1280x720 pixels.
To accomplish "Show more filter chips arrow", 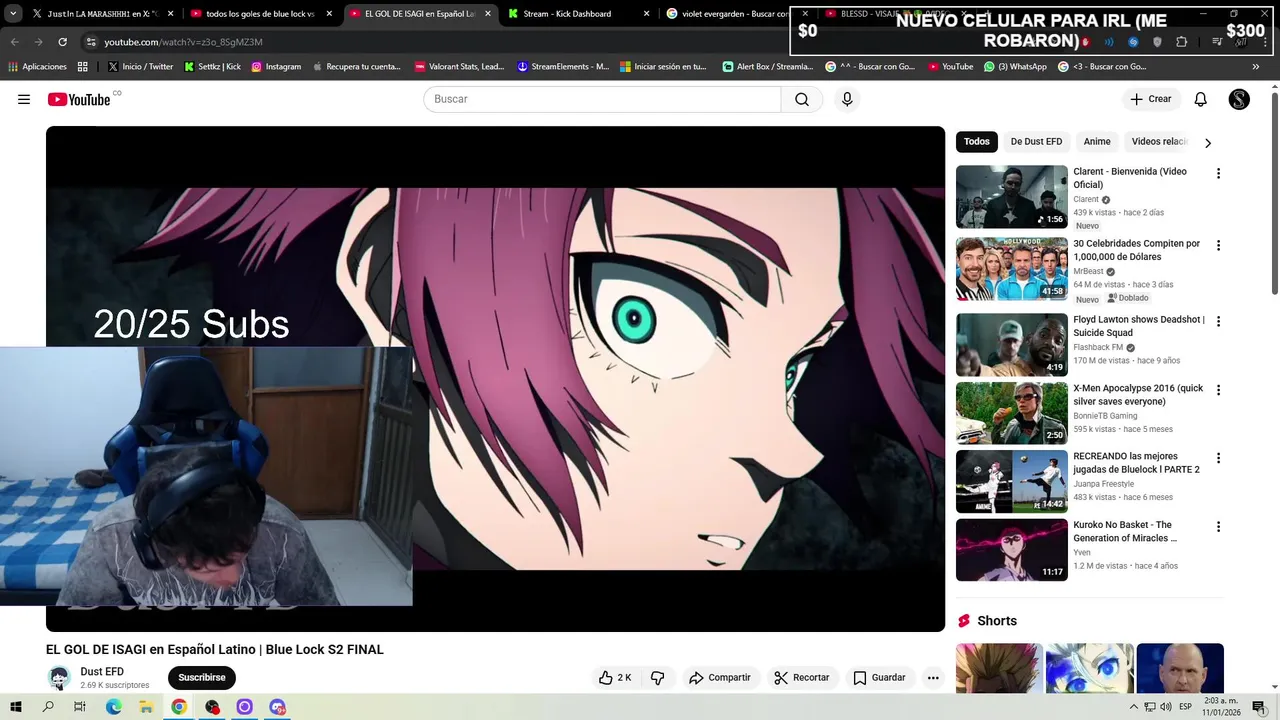I will point(1208,143).
